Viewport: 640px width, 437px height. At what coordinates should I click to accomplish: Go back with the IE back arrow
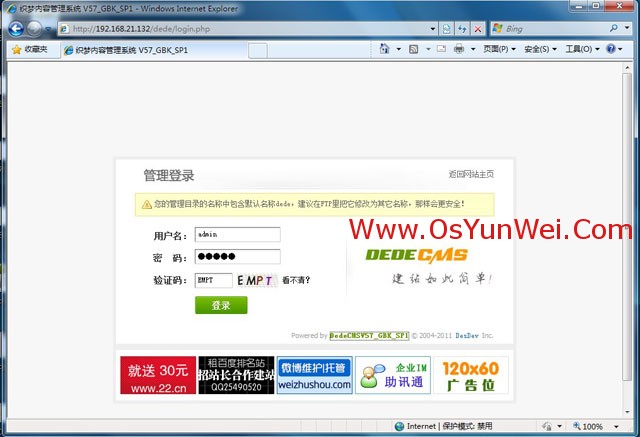16,29
